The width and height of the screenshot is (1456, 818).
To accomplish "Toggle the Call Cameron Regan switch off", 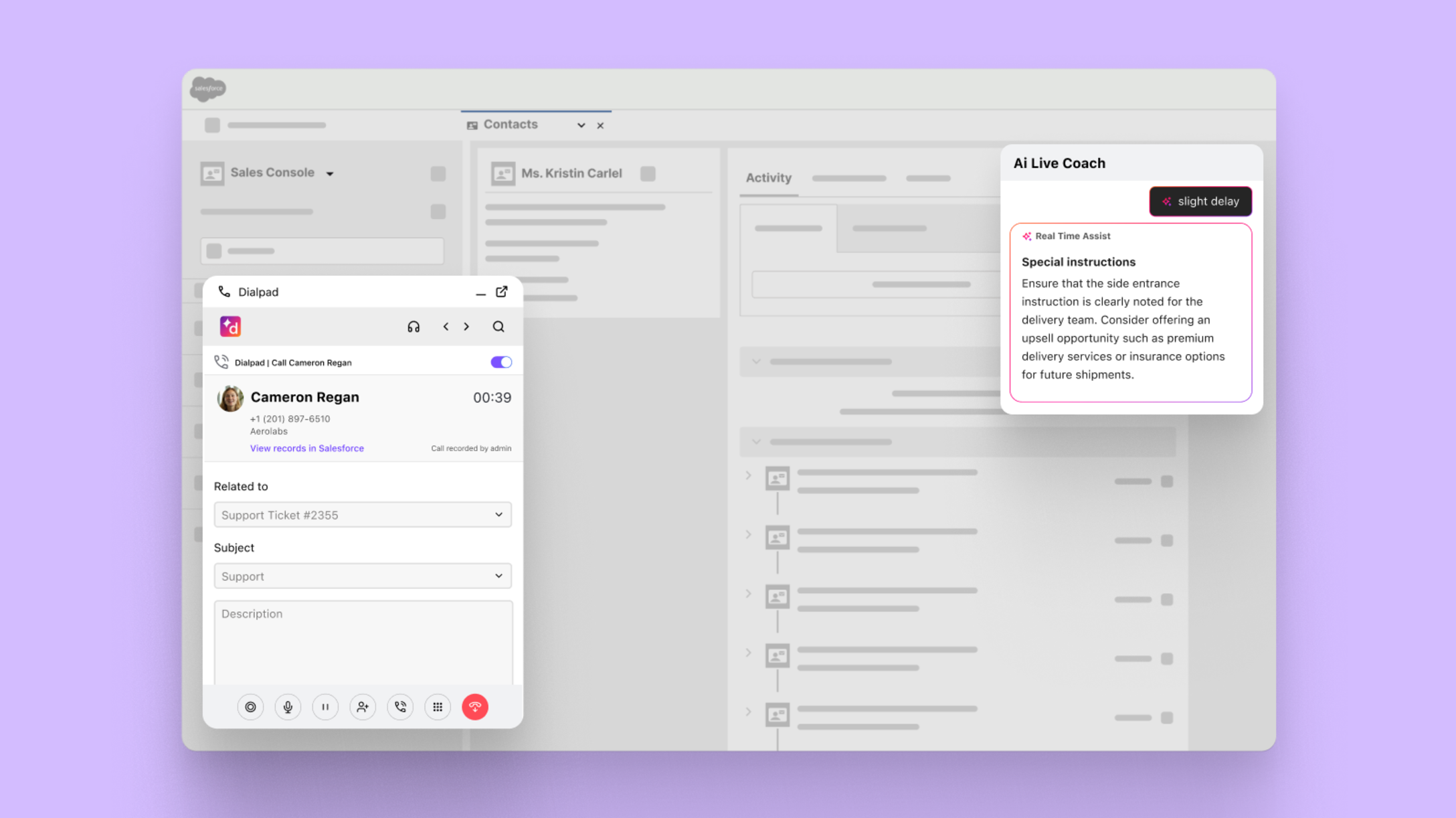I will (500, 361).
